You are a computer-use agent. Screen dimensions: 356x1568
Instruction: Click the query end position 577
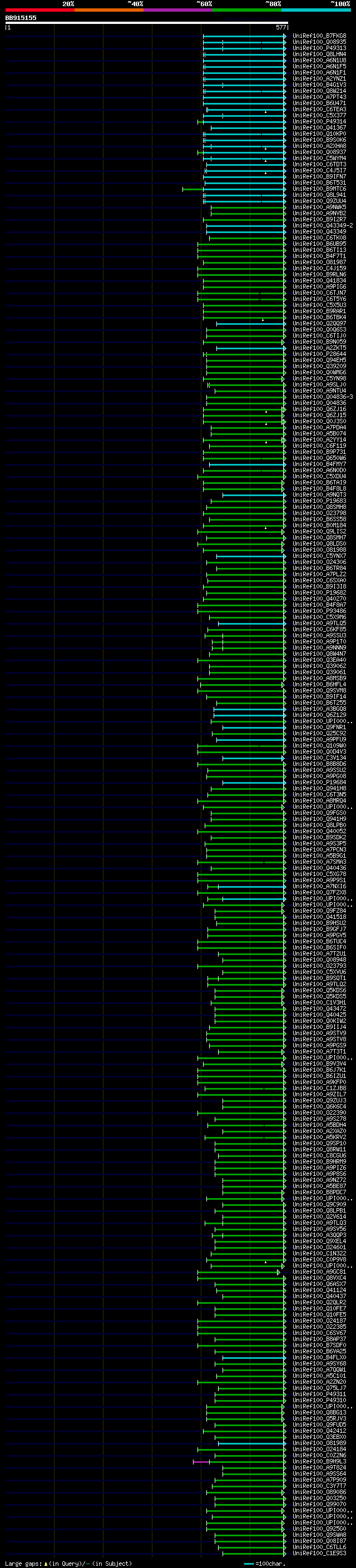pos(280,27)
